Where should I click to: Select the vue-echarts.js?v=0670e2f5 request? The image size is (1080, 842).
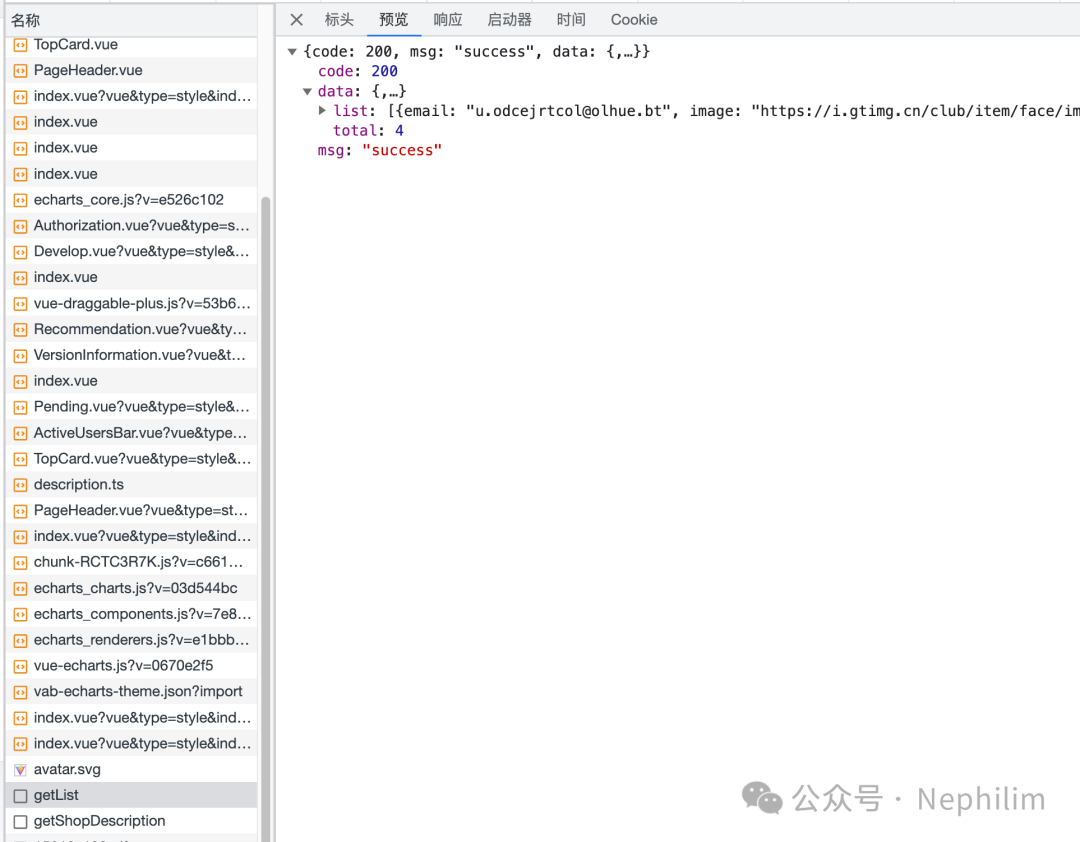(x=131, y=666)
